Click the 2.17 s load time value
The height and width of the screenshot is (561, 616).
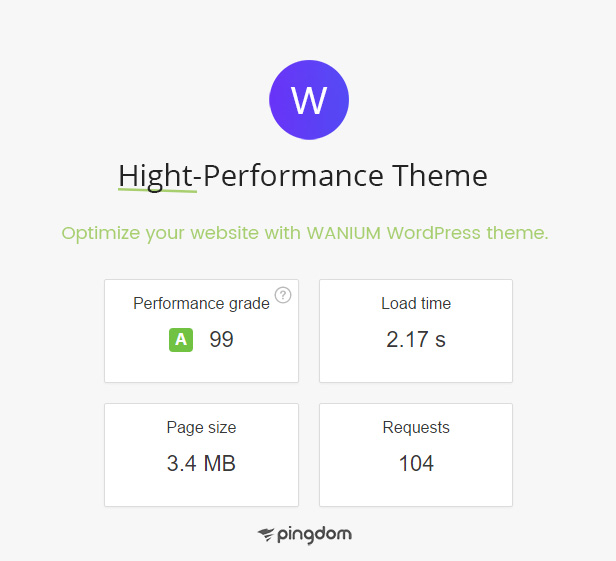click(416, 339)
